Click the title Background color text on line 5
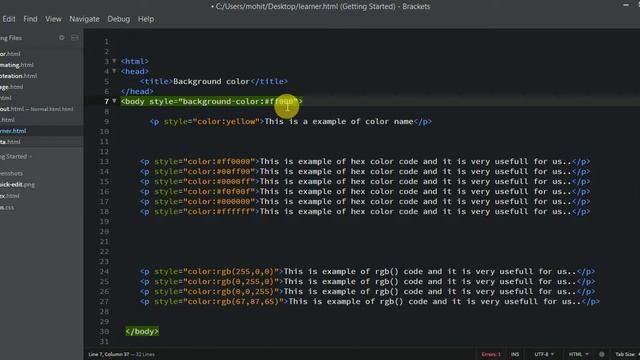640x360 pixels. click(211, 81)
